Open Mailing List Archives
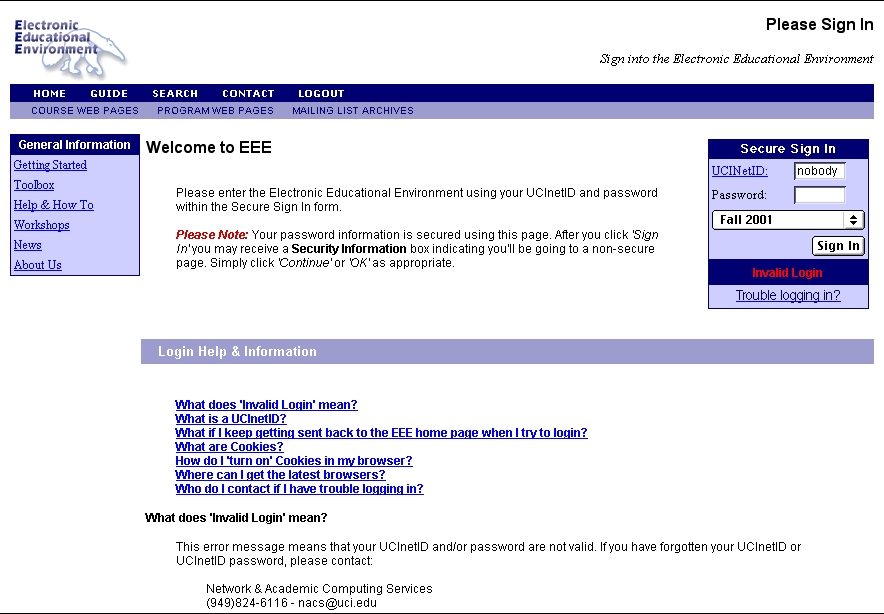The height and width of the screenshot is (614, 884). (x=352, y=111)
